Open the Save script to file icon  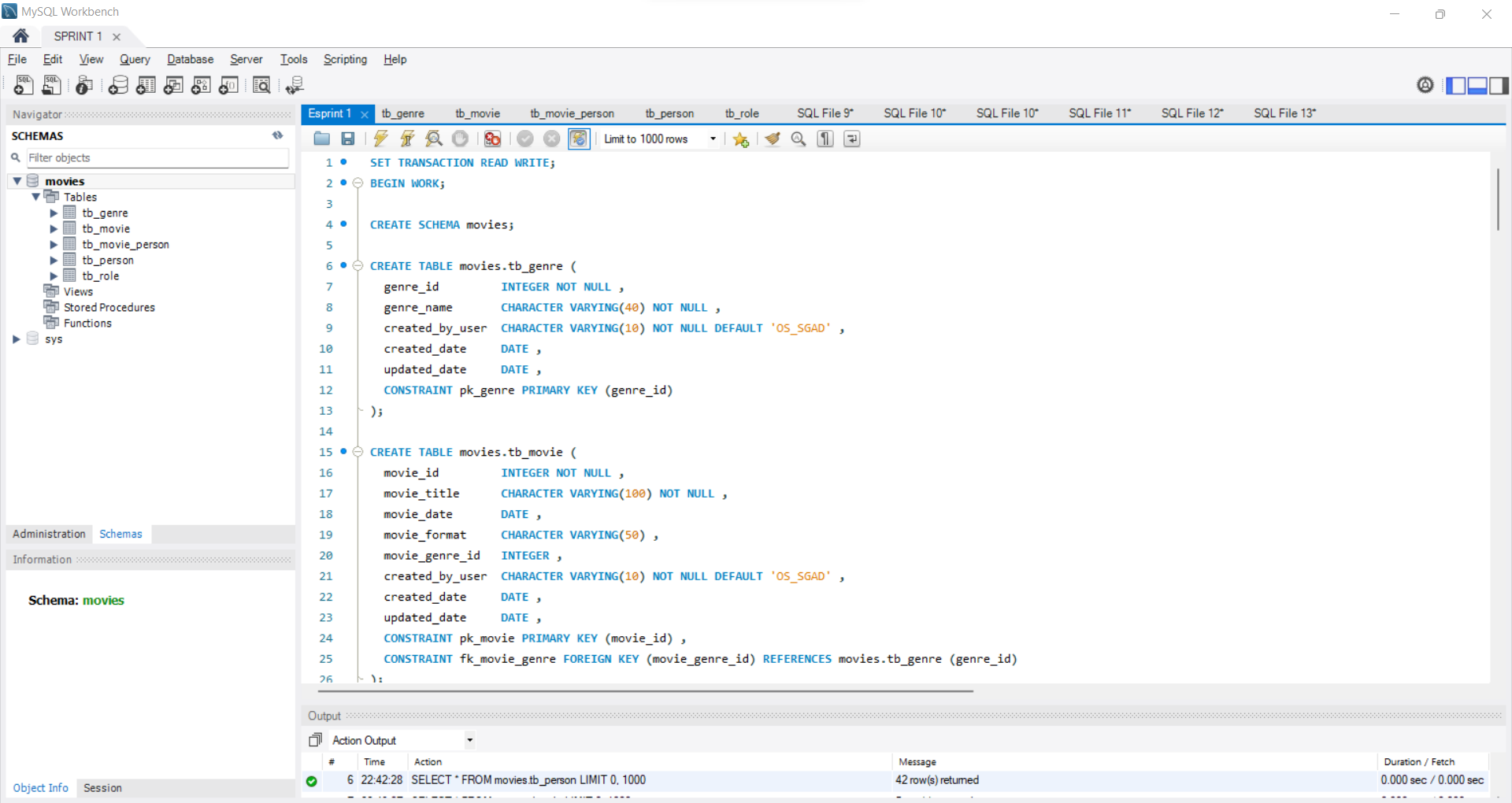(x=347, y=139)
